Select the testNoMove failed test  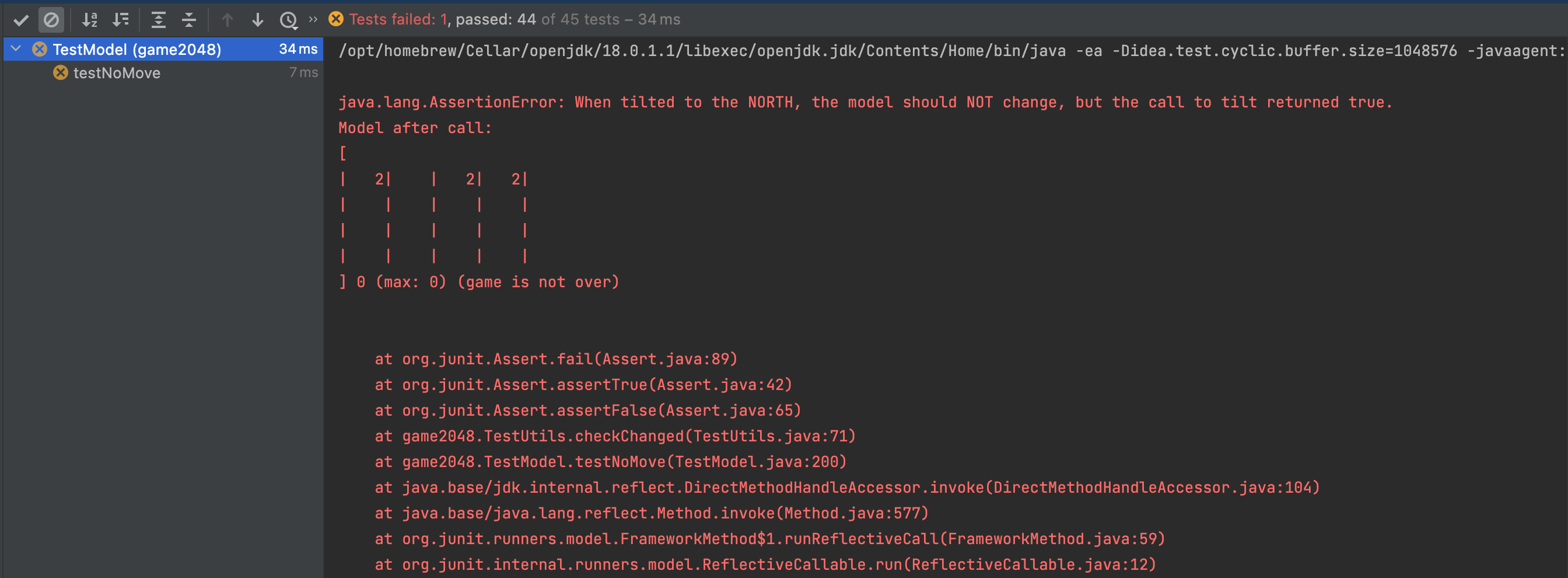click(117, 73)
